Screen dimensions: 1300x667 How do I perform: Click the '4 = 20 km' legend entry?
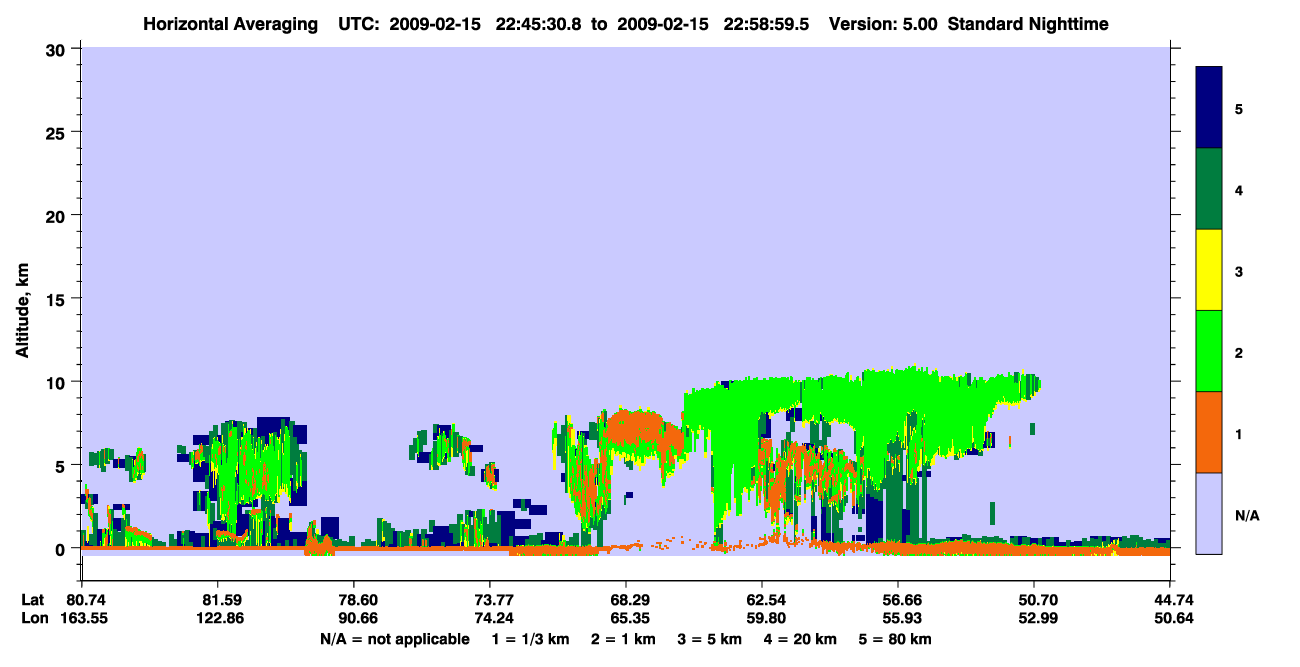pos(802,639)
